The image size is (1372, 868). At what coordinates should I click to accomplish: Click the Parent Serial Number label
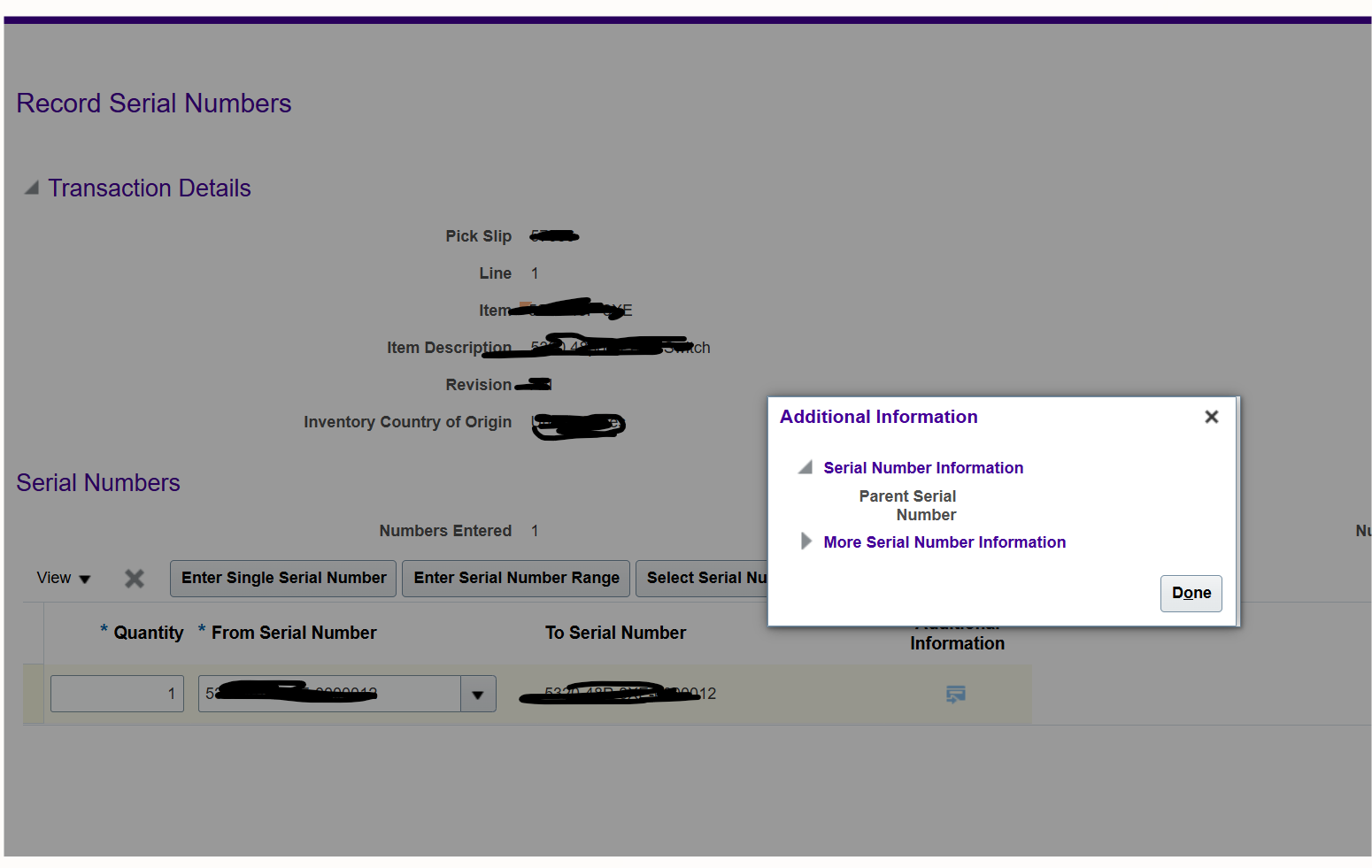click(906, 505)
